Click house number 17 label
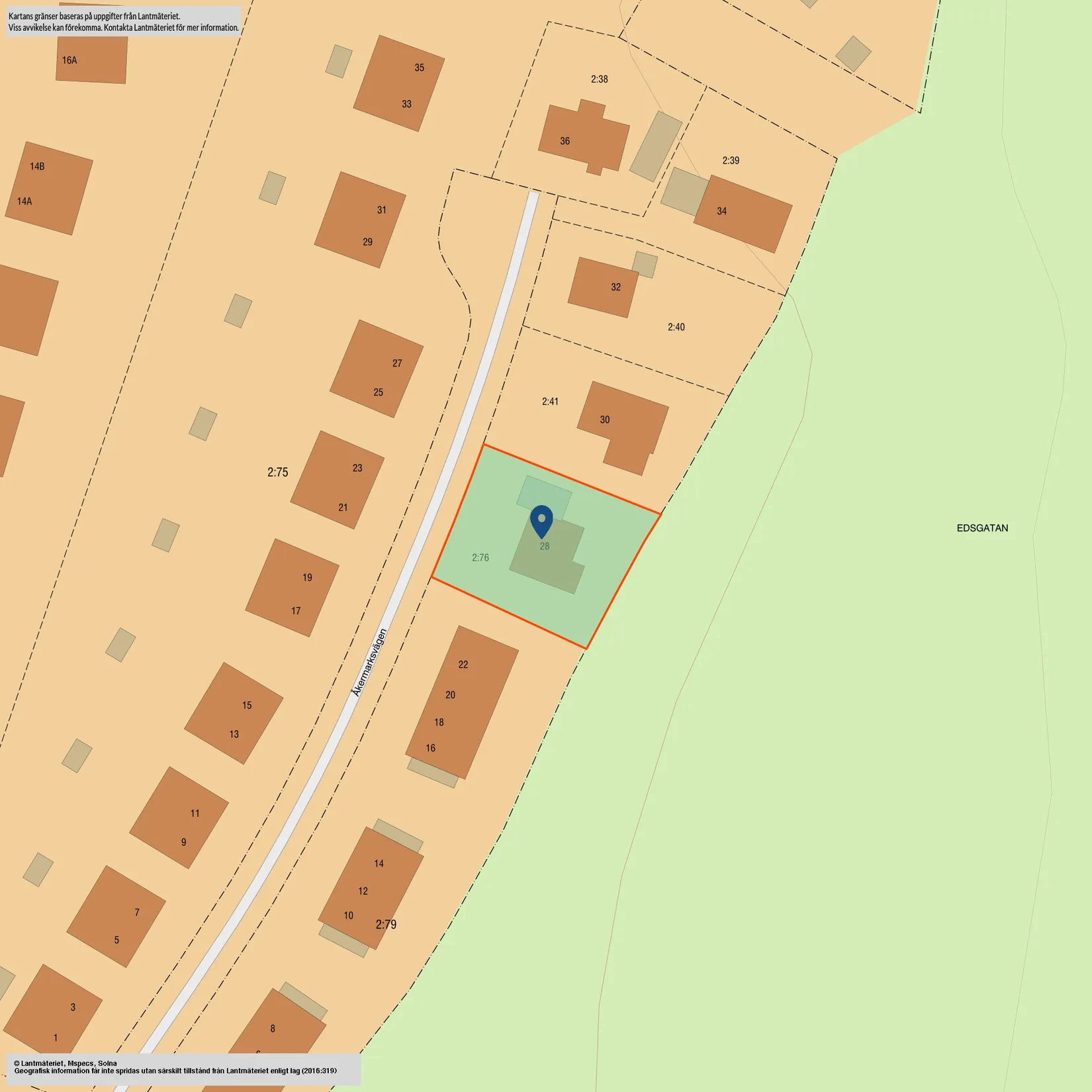 [x=296, y=611]
